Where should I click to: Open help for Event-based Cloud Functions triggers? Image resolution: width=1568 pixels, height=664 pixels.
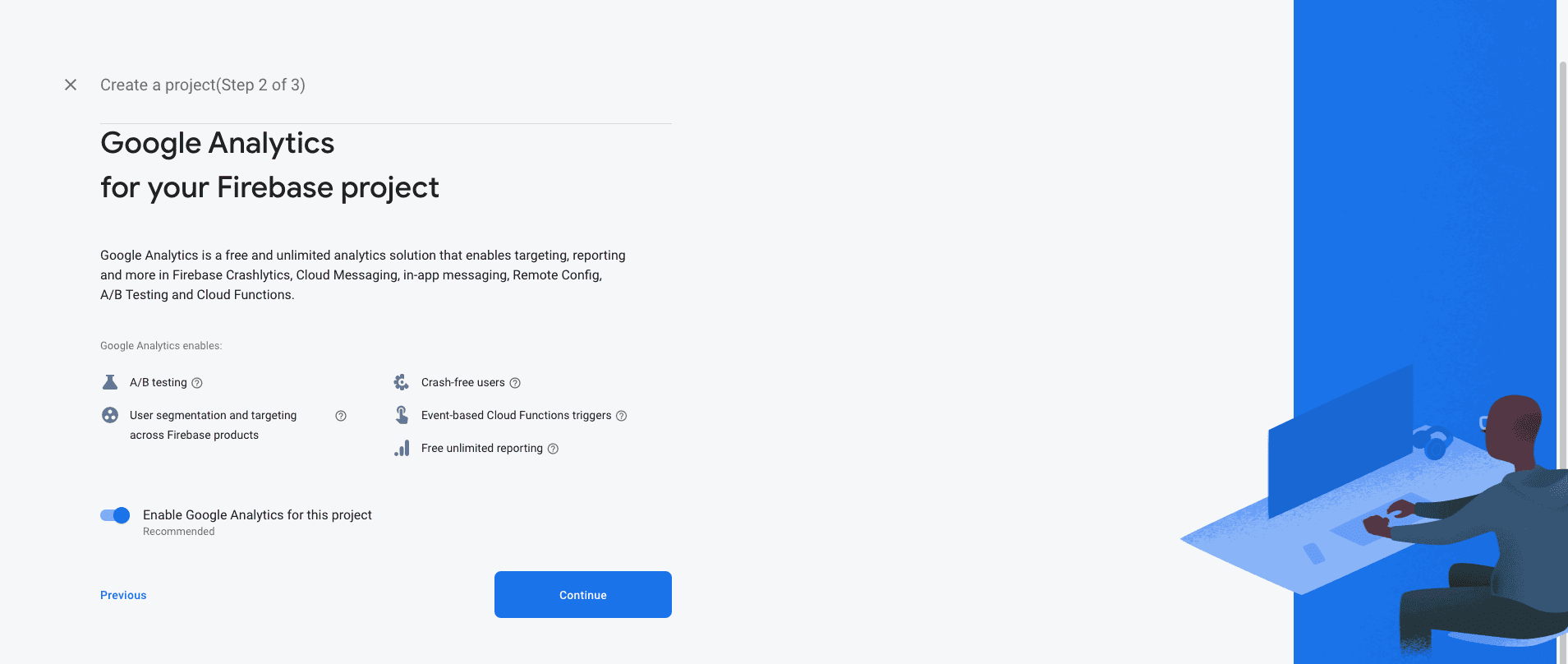(622, 416)
